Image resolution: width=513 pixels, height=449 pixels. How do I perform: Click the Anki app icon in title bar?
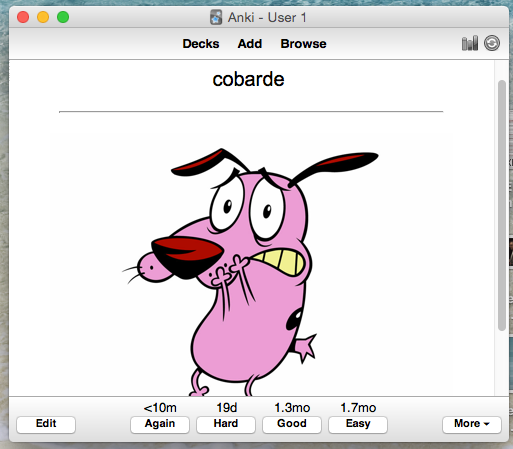[x=216, y=17]
